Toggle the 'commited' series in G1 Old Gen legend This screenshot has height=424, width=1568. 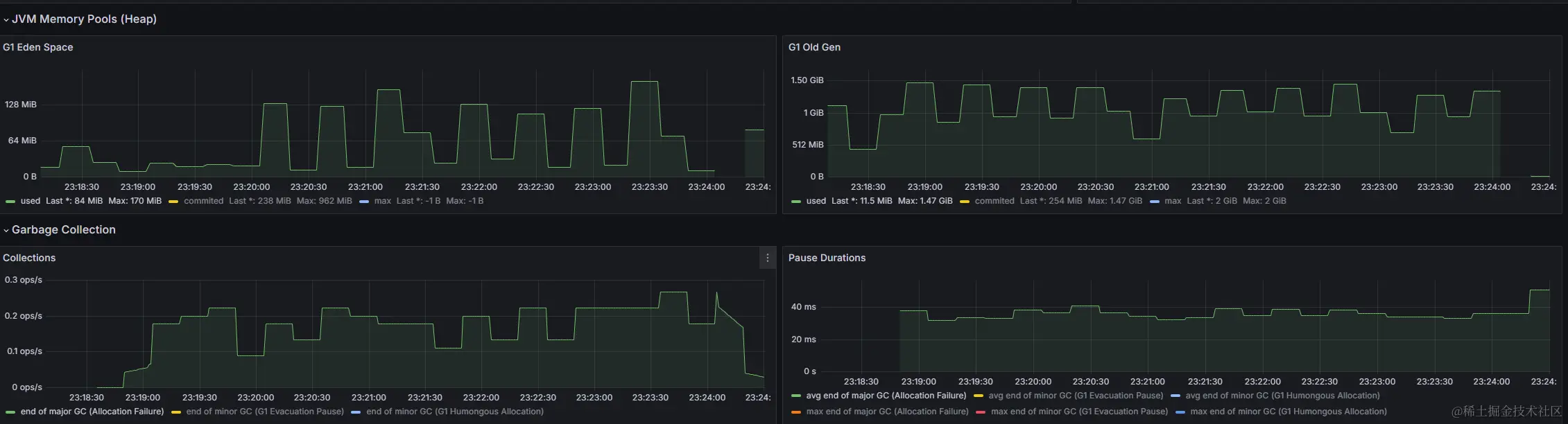click(994, 201)
